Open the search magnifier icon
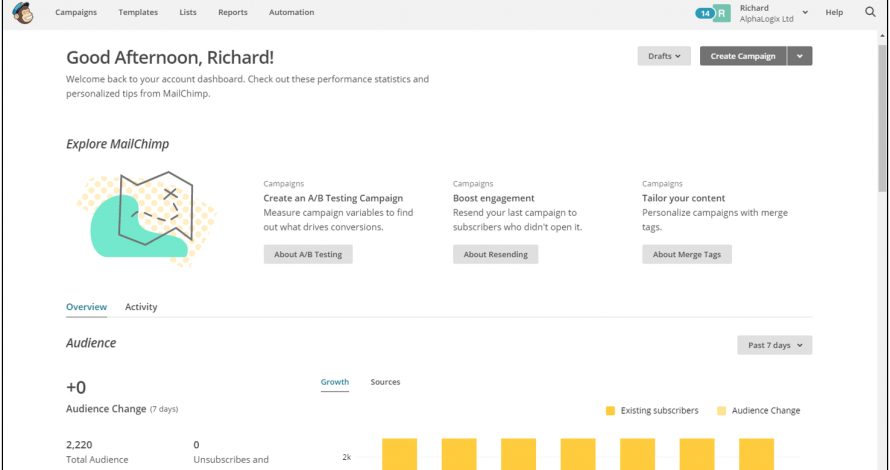 tap(870, 12)
